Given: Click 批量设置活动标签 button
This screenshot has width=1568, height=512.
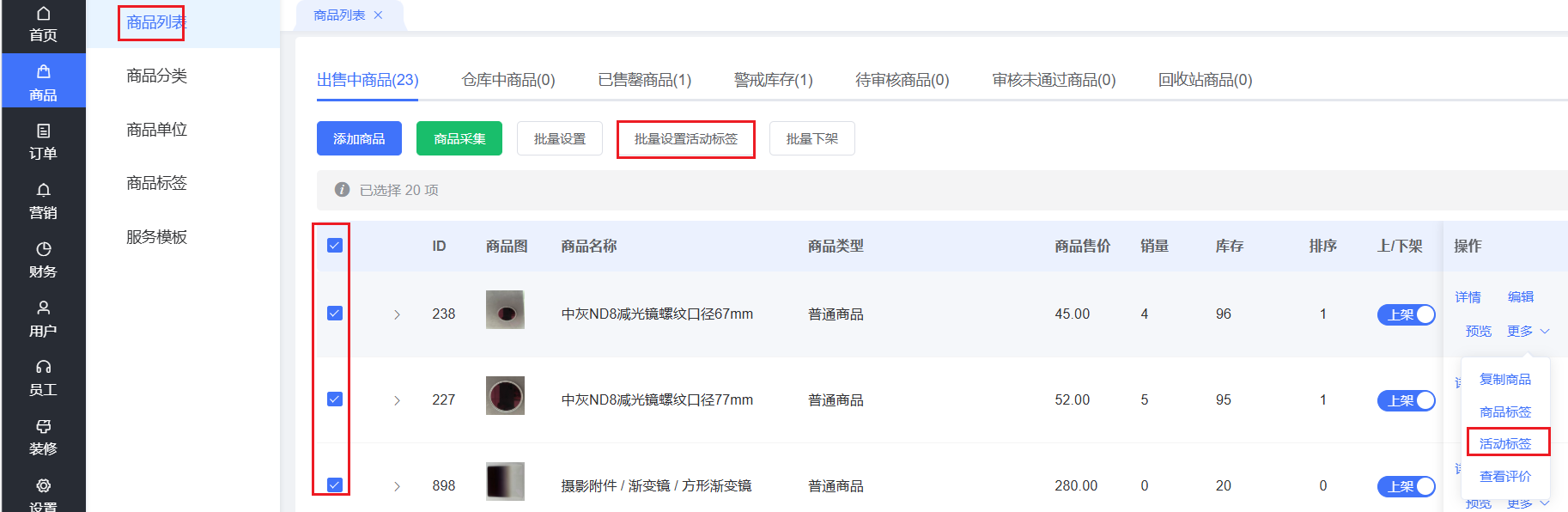Looking at the screenshot, I should pyautogui.click(x=686, y=138).
